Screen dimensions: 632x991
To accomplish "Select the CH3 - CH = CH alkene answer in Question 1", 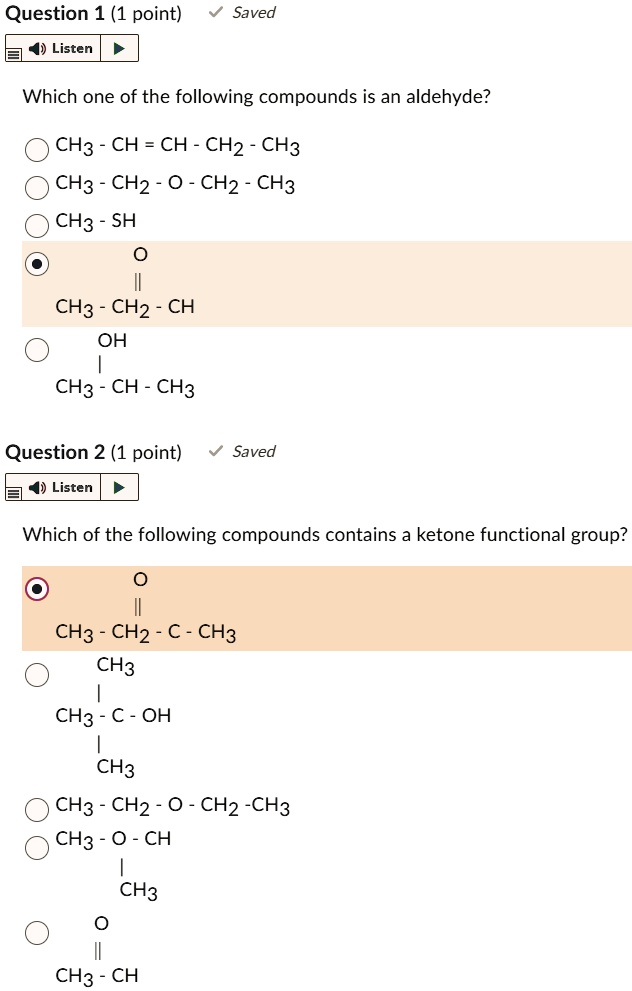I will [x=37, y=149].
